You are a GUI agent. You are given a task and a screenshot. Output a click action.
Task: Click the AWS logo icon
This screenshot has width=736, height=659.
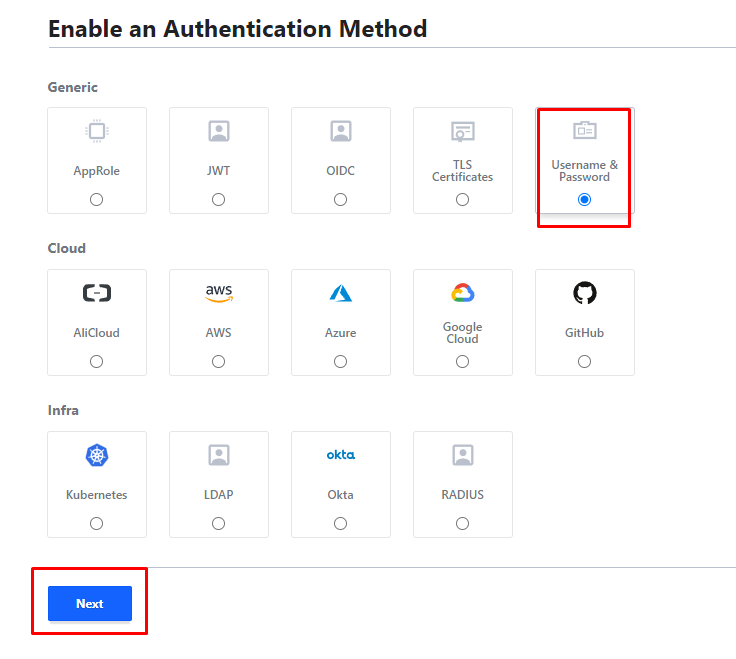[219, 293]
